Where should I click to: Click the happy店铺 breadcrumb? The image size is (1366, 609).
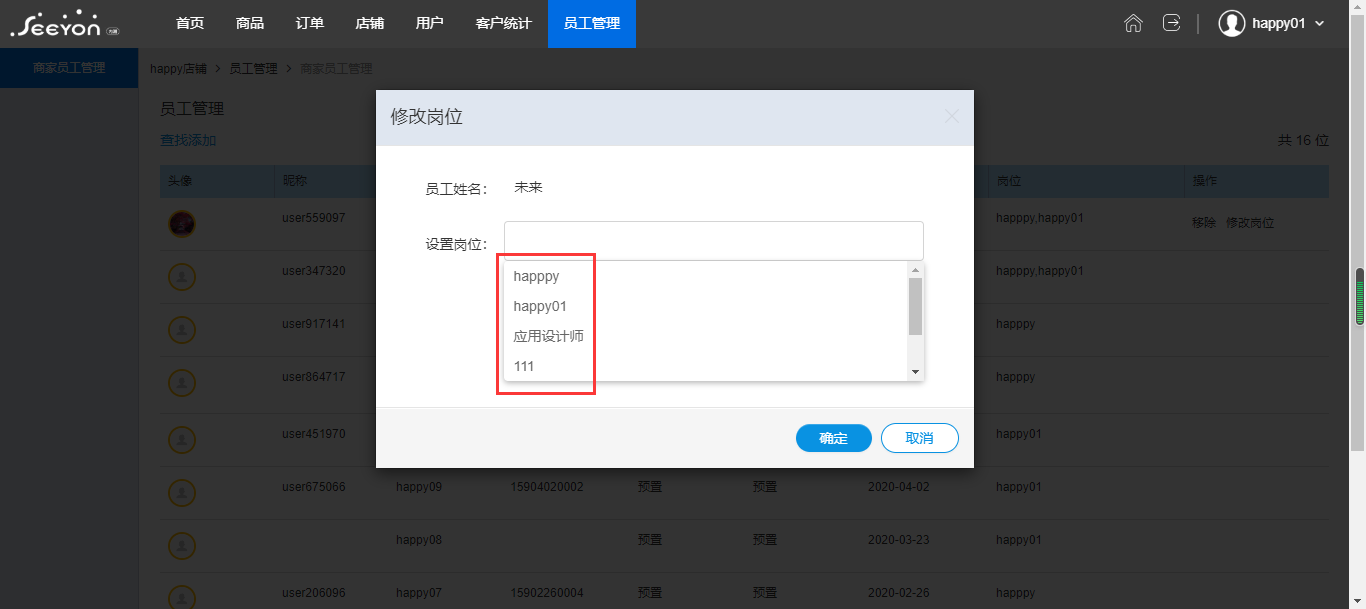tap(178, 69)
